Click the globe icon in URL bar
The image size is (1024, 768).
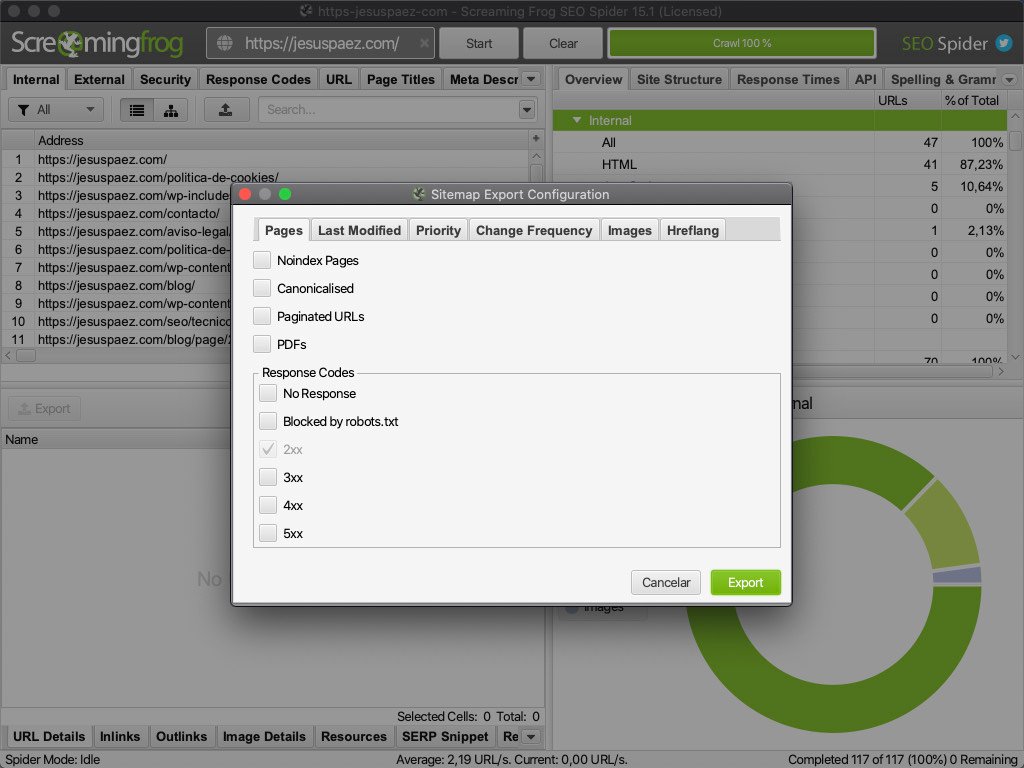pos(225,43)
